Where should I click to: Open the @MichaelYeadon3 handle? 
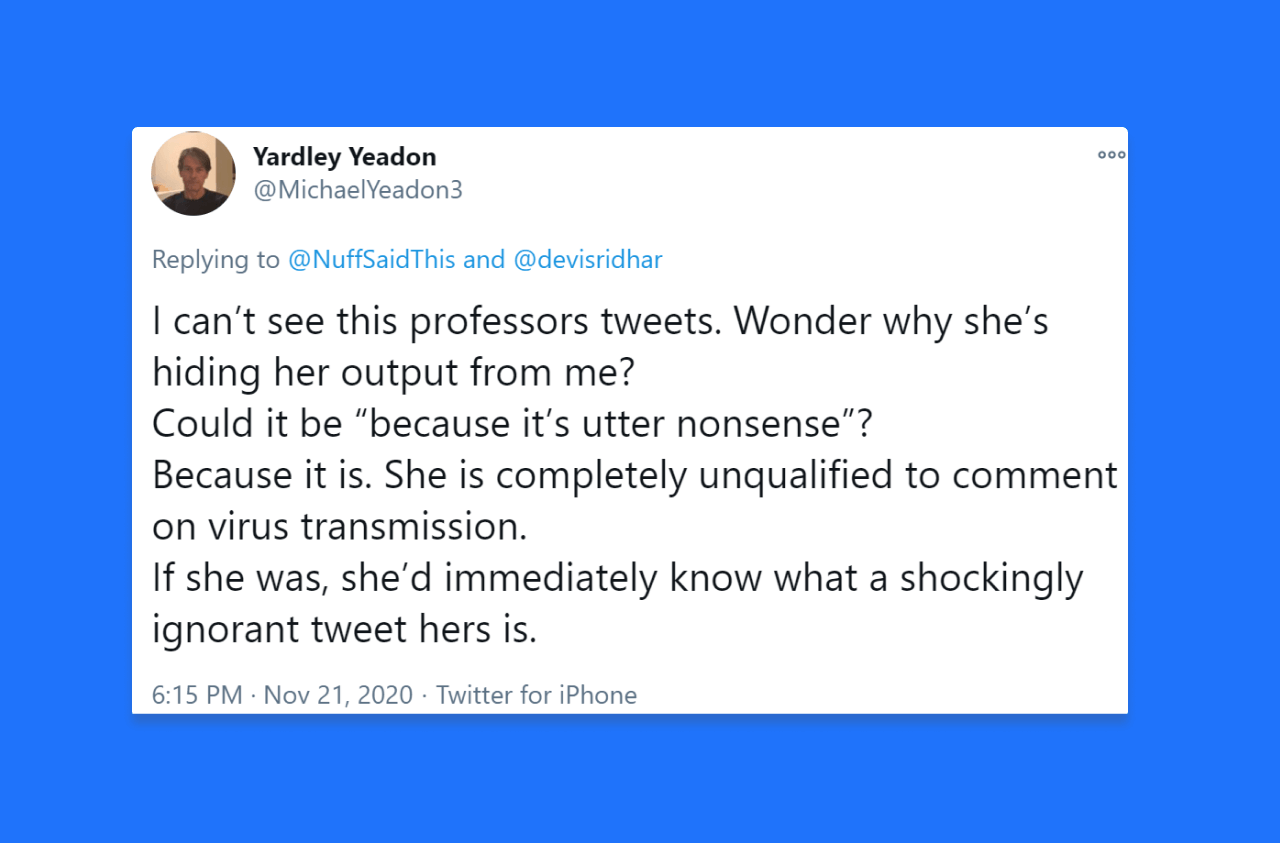tap(357, 190)
